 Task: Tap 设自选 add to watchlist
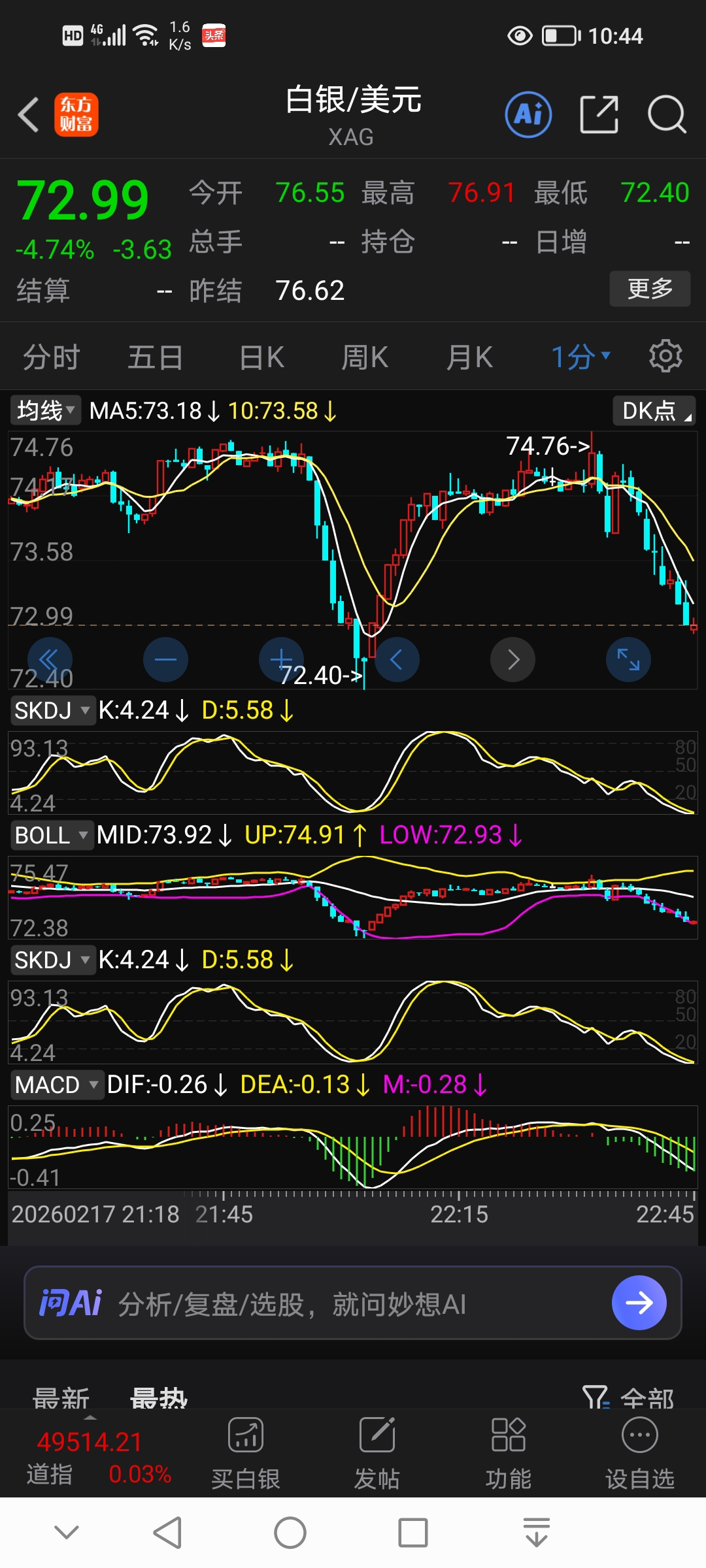click(640, 1454)
